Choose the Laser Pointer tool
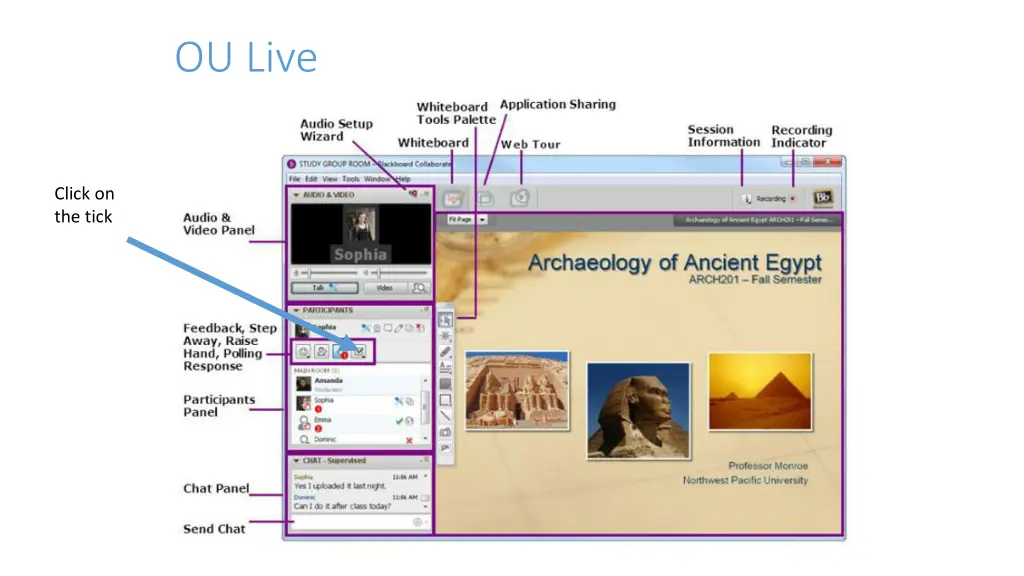This screenshot has width=1024, height=576. (445, 336)
